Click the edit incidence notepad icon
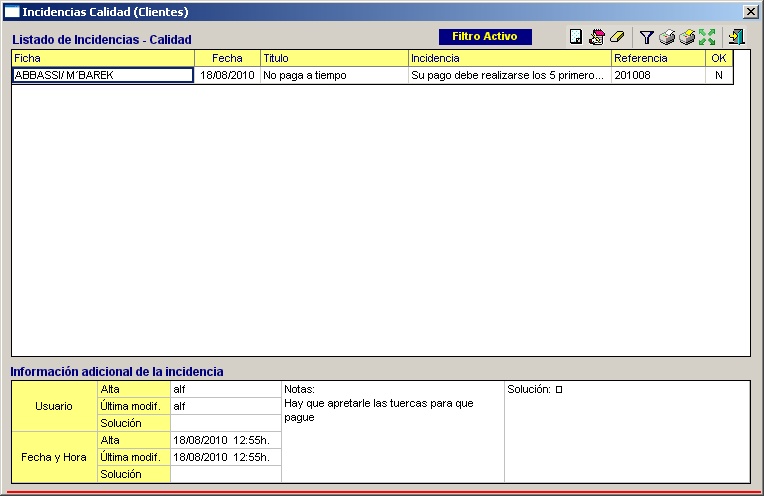 pos(596,37)
